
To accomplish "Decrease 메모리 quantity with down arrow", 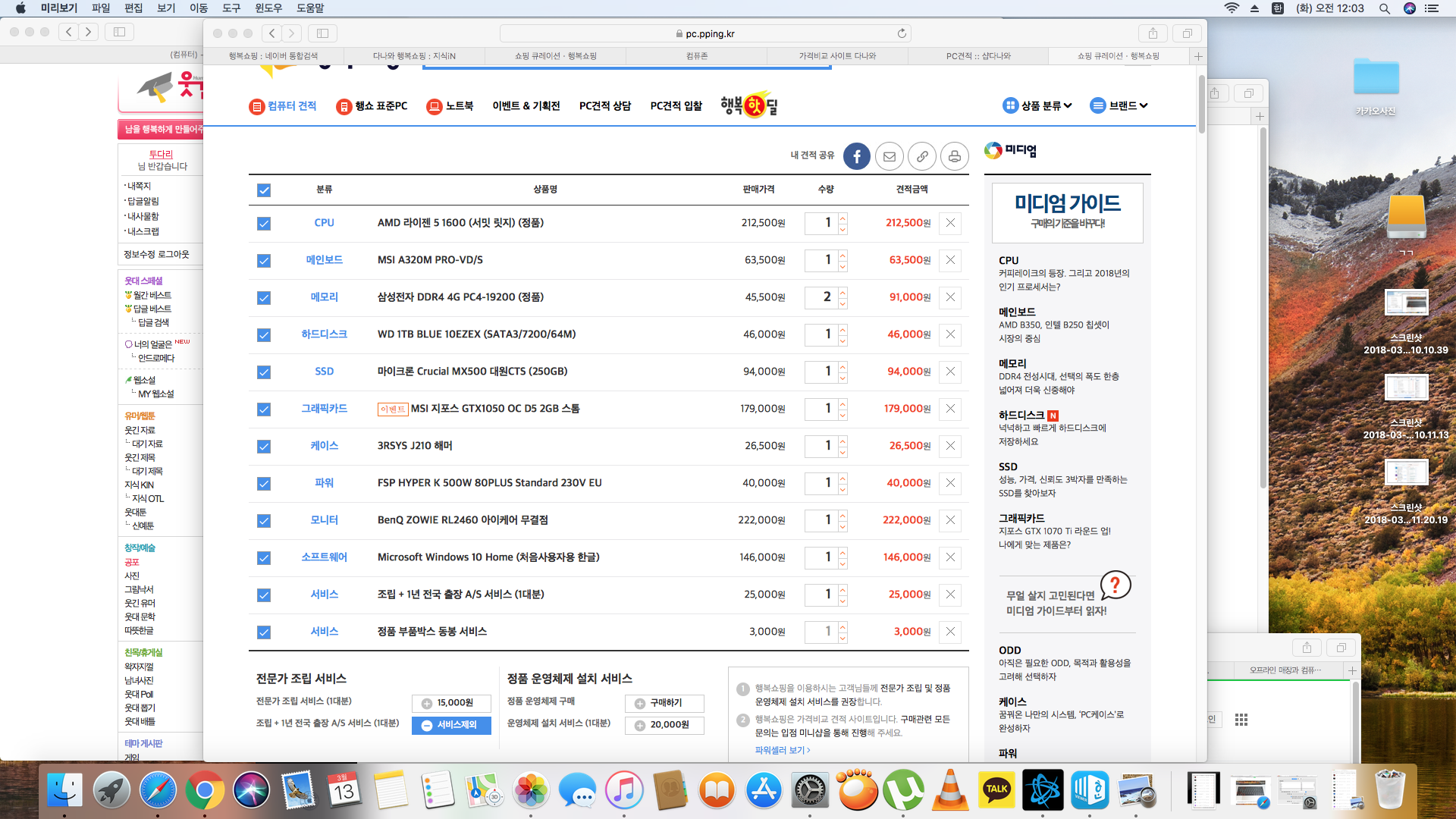I will point(843,303).
